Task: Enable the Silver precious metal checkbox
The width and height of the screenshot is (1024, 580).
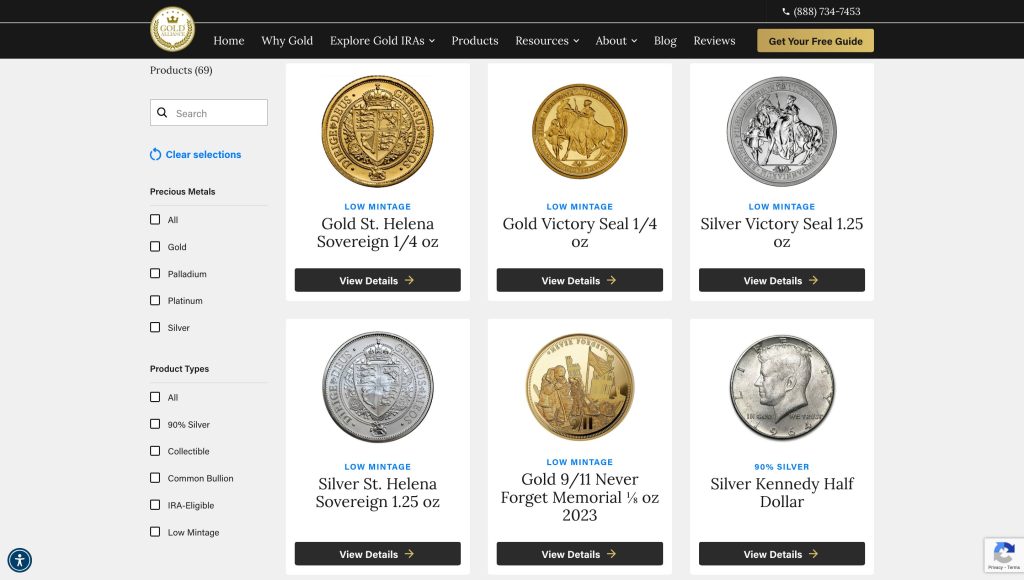Action: point(155,327)
